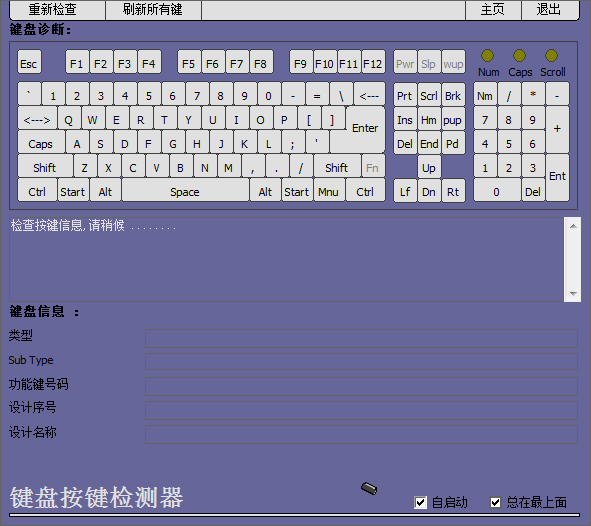Go to 主页
Viewport: 591px width, 526px height.
pos(493,9)
